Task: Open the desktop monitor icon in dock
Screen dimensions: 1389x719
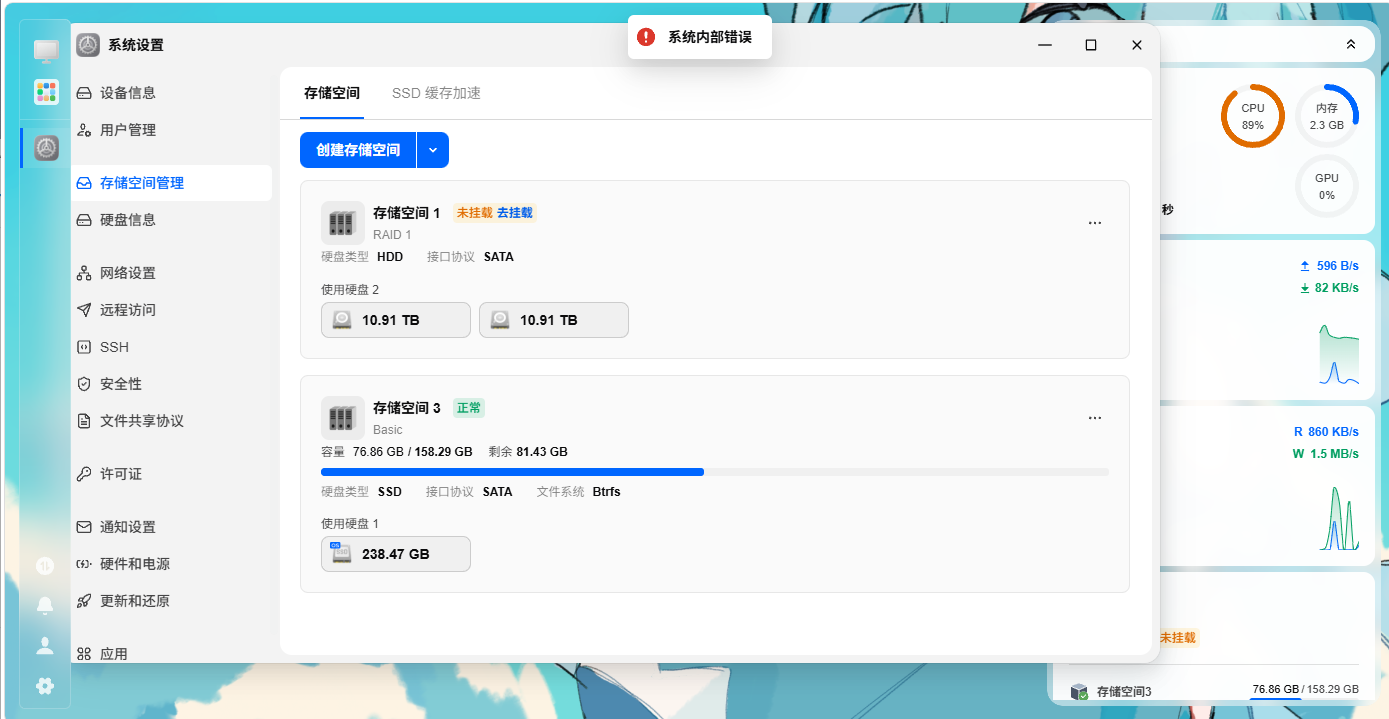Action: pos(46,50)
